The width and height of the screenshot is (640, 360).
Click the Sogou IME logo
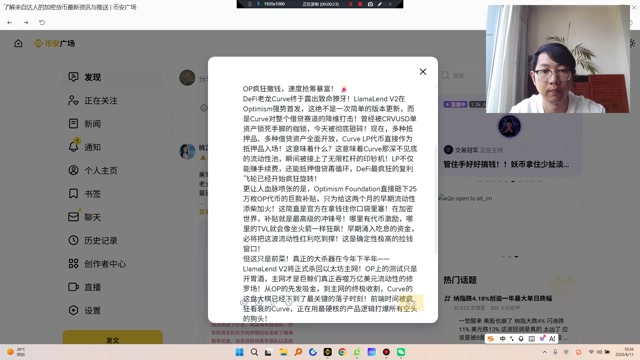point(491,339)
